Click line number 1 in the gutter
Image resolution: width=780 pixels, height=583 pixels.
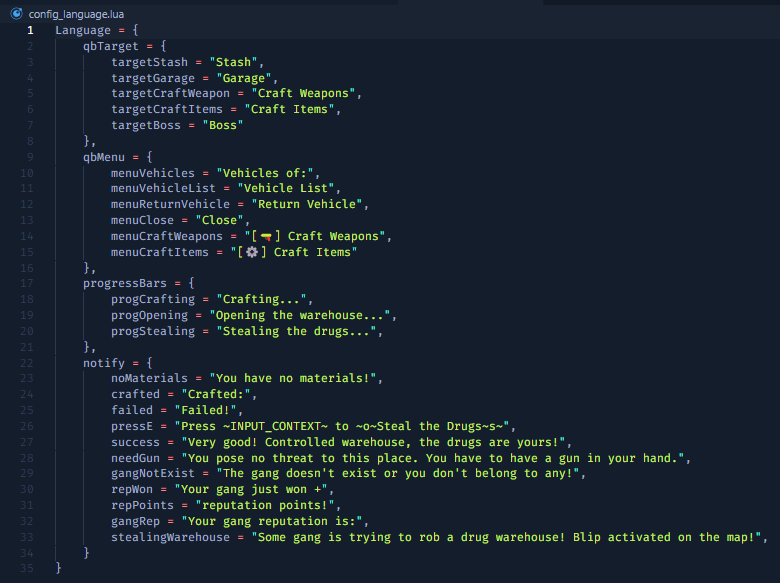[30, 30]
